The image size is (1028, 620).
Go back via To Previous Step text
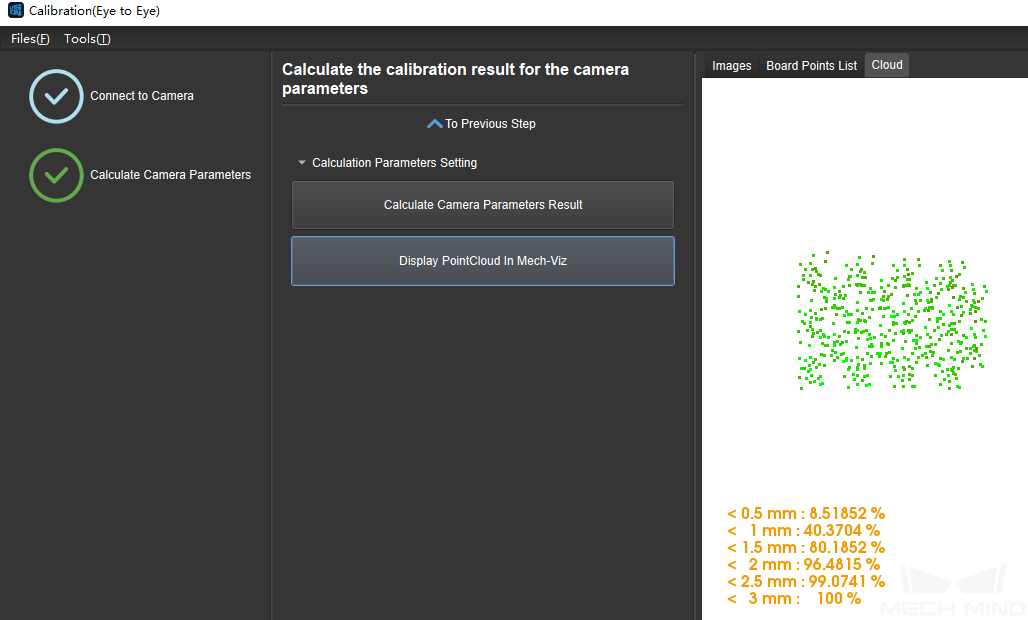coord(490,124)
